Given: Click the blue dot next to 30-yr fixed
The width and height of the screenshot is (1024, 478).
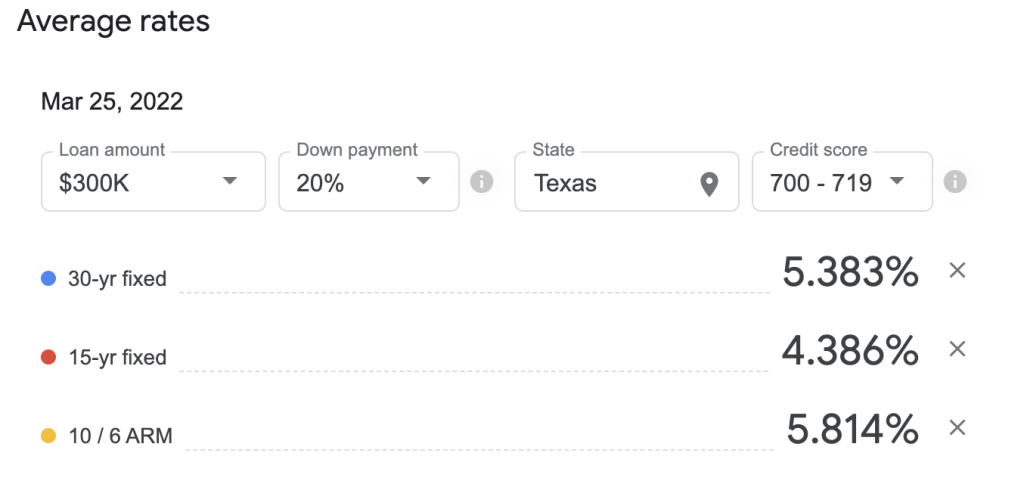Looking at the screenshot, I should tap(48, 279).
